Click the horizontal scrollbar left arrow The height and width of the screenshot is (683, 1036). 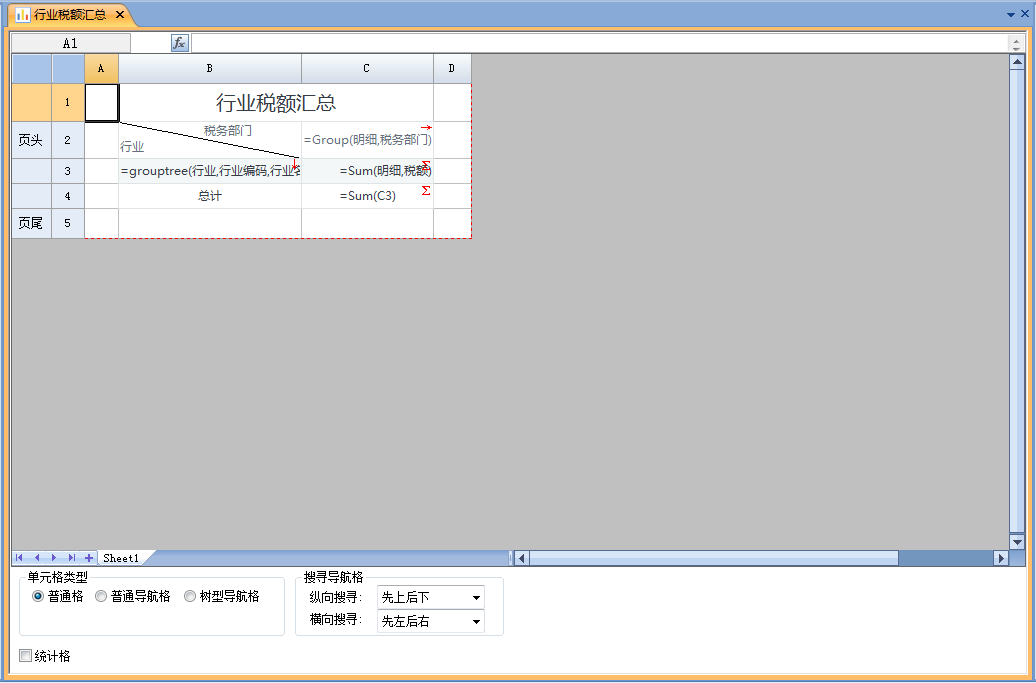pos(521,558)
